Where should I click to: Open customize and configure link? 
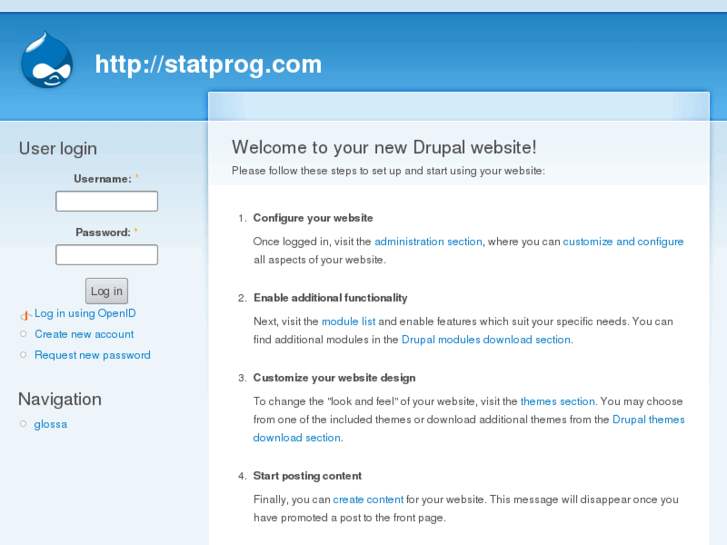(623, 242)
